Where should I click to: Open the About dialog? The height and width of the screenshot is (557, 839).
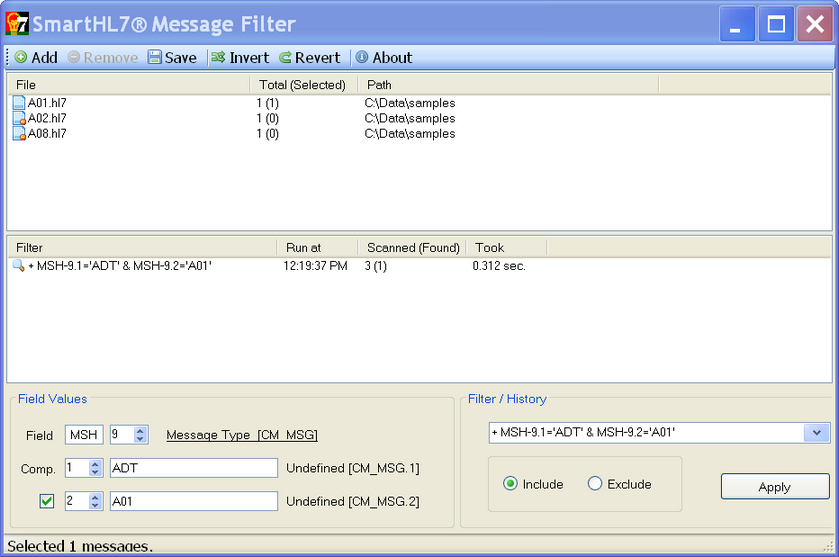[384, 57]
